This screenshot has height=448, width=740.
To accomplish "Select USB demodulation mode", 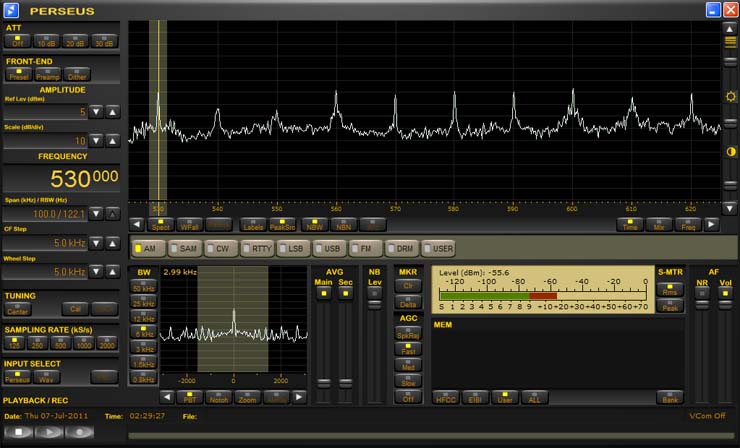I will (x=330, y=248).
